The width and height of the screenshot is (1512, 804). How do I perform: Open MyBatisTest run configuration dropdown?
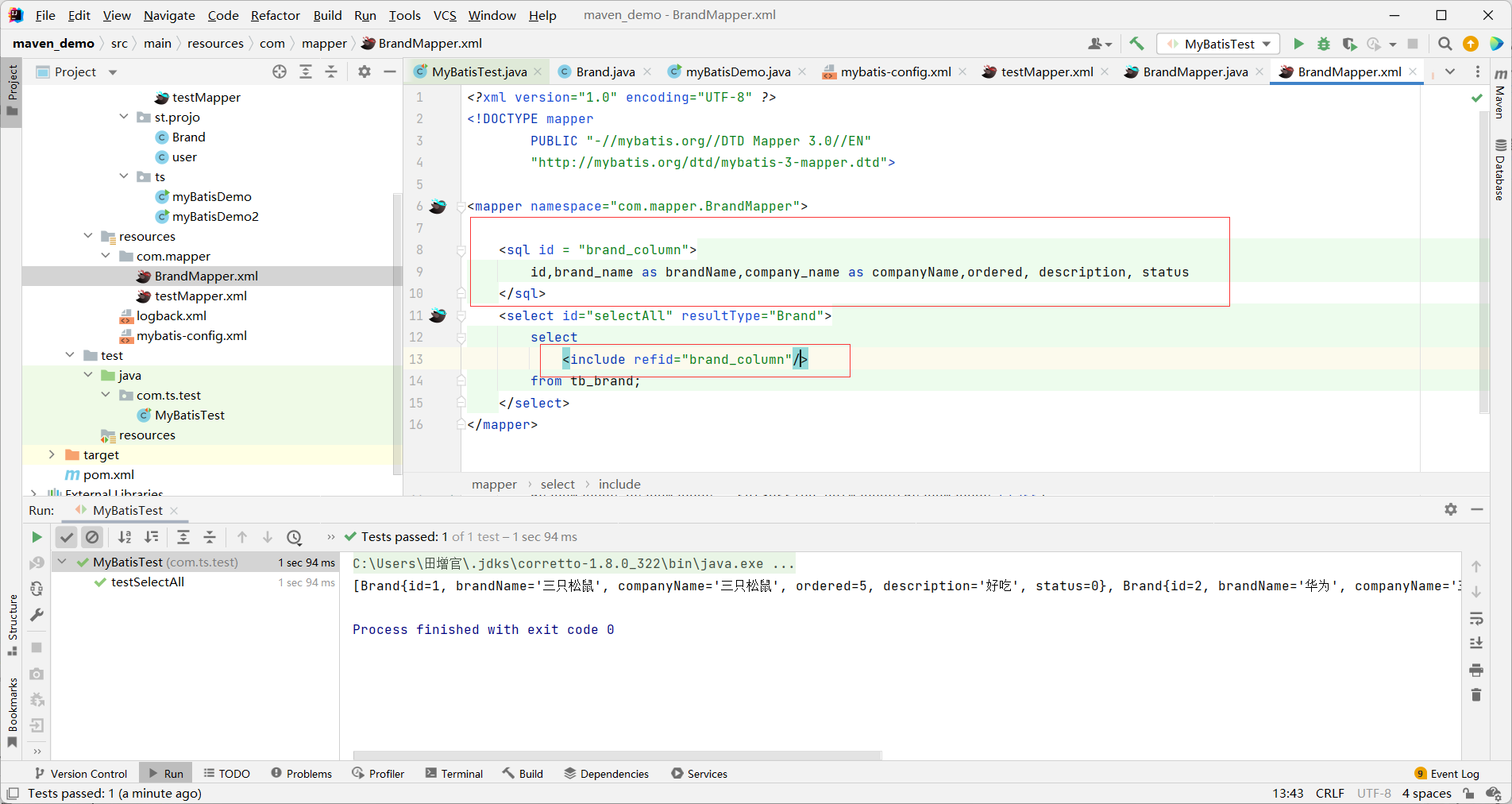coord(1218,44)
